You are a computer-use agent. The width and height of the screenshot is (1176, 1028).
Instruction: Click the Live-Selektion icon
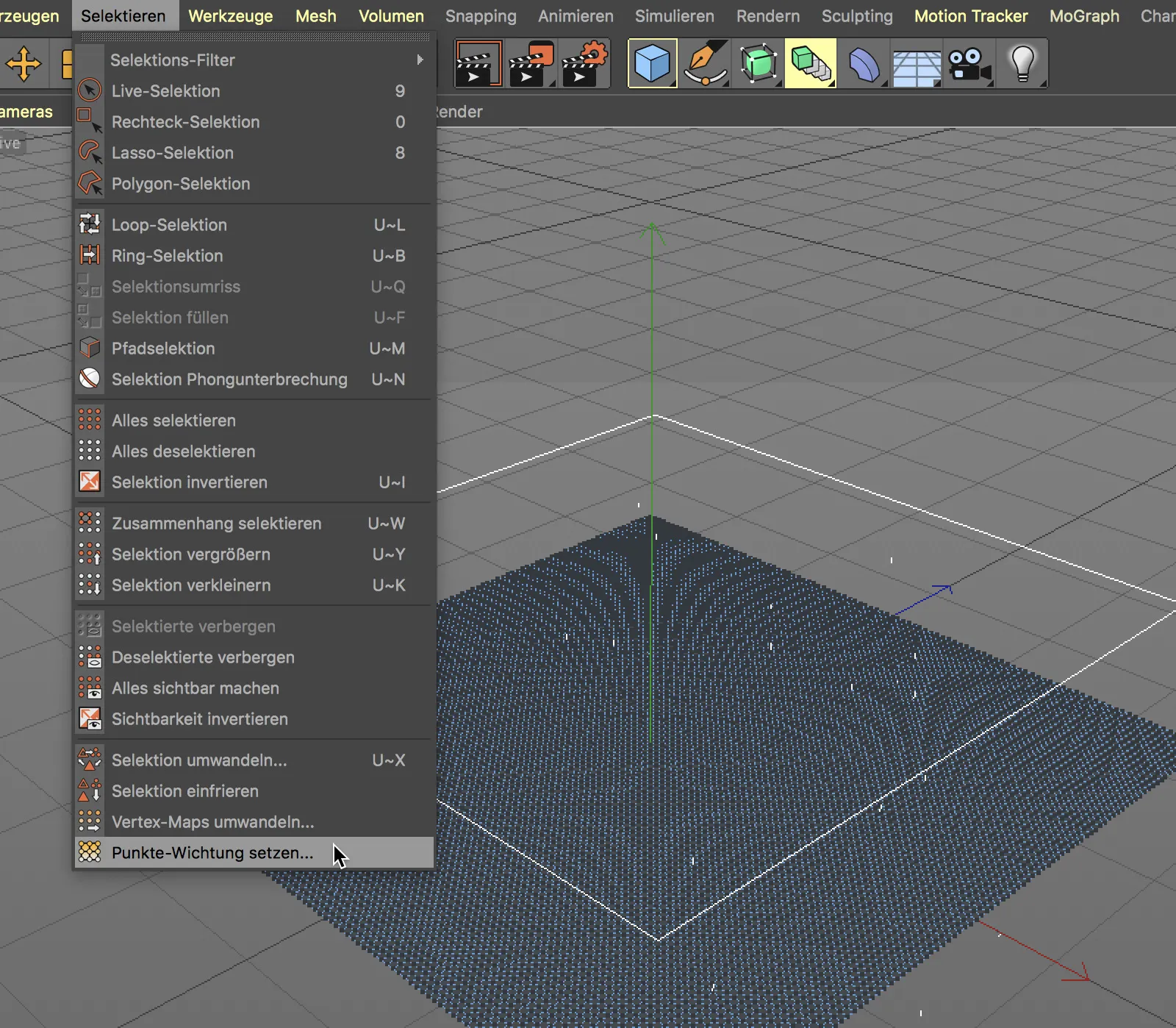[x=90, y=90]
